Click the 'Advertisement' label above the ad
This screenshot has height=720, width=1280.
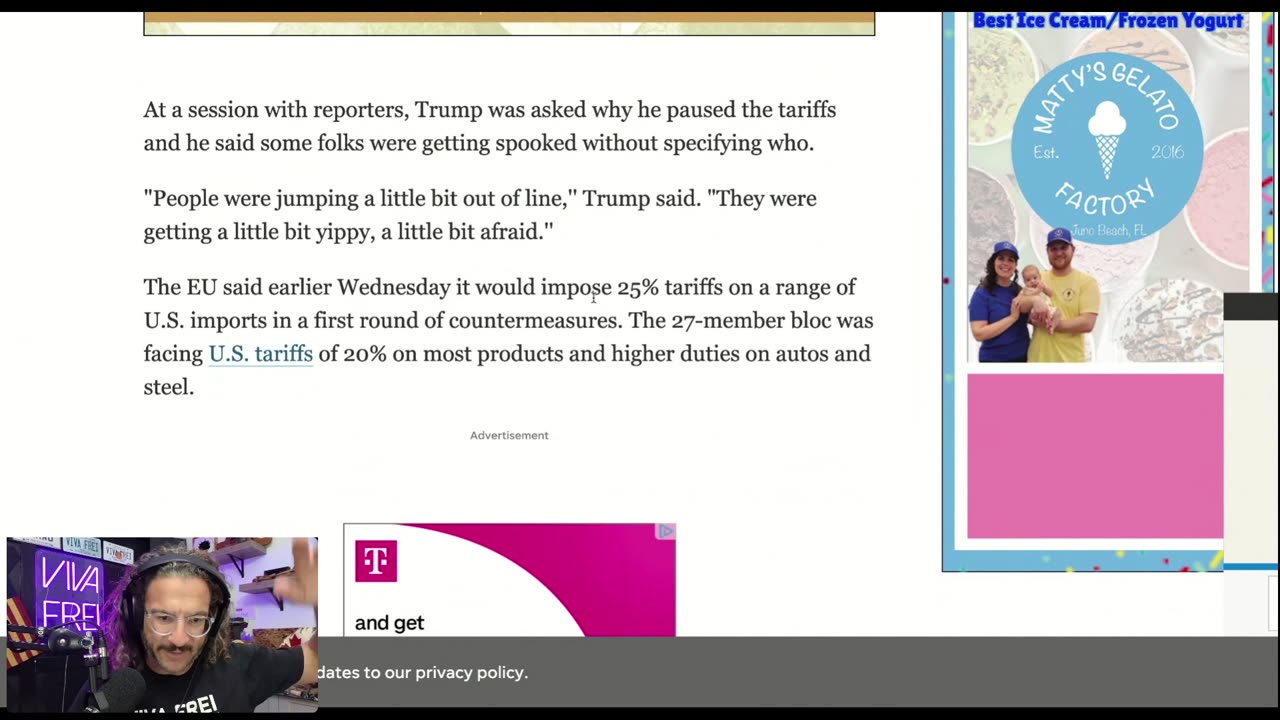(509, 435)
